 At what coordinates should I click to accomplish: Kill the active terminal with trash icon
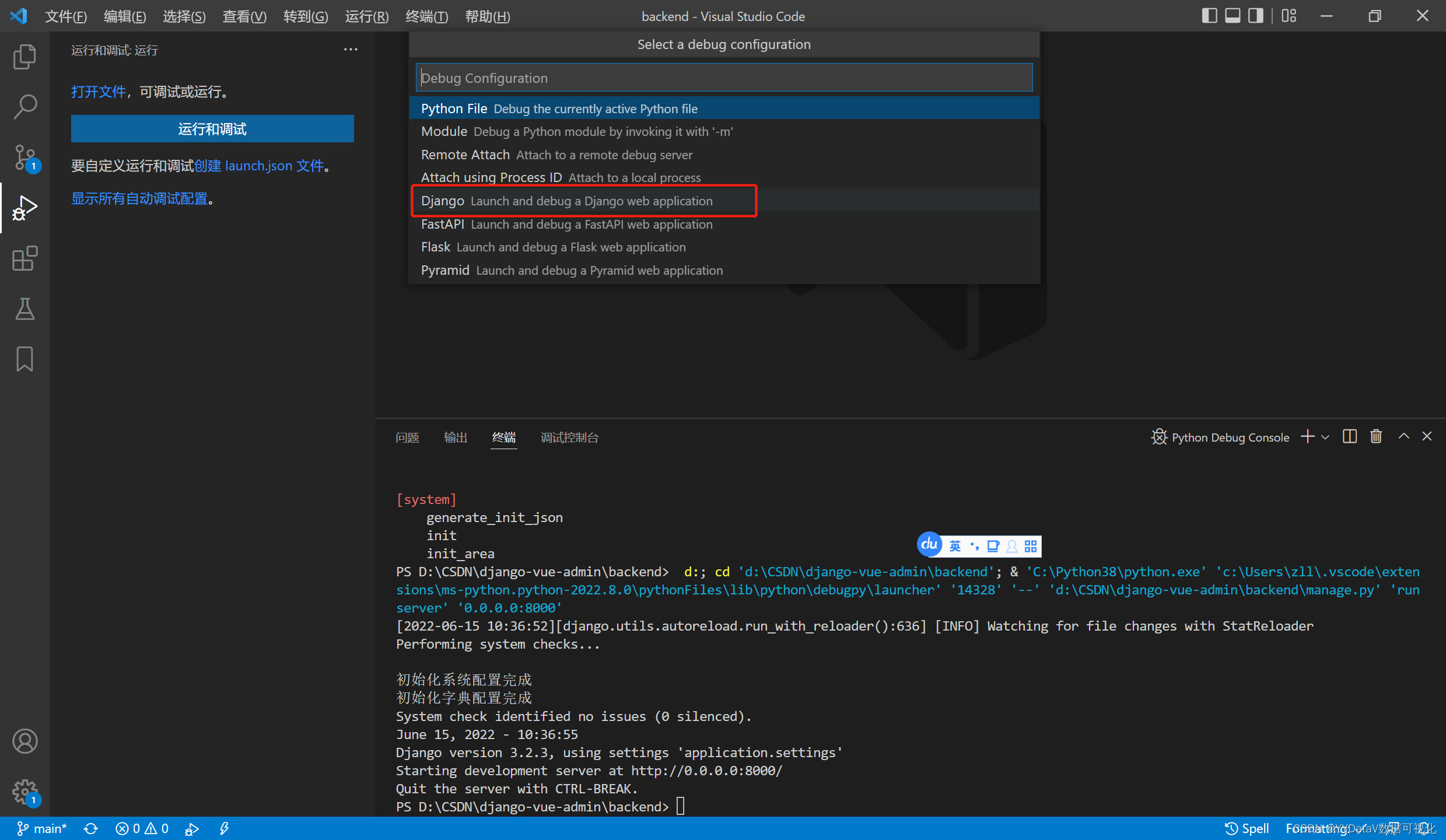coord(1375,436)
